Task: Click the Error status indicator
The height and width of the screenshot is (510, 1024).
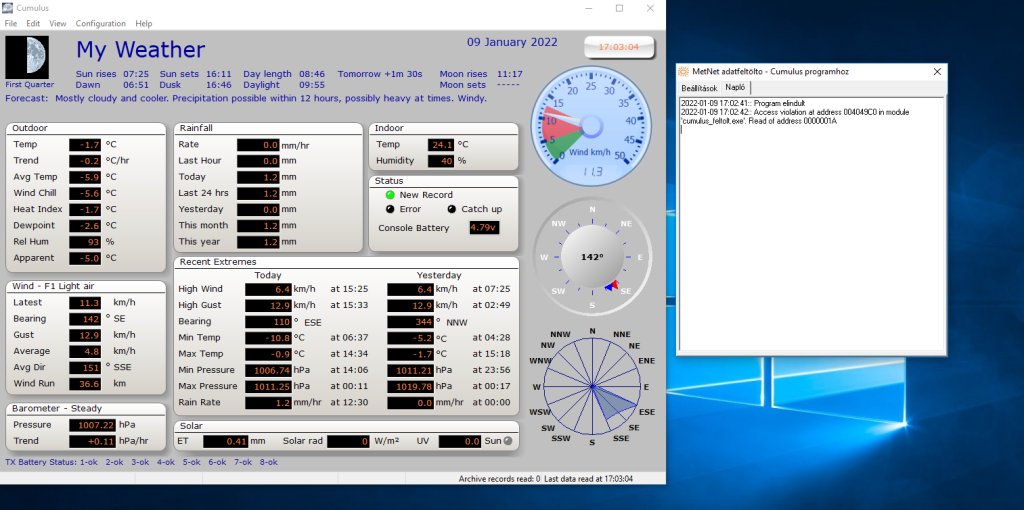Action: pos(391,209)
